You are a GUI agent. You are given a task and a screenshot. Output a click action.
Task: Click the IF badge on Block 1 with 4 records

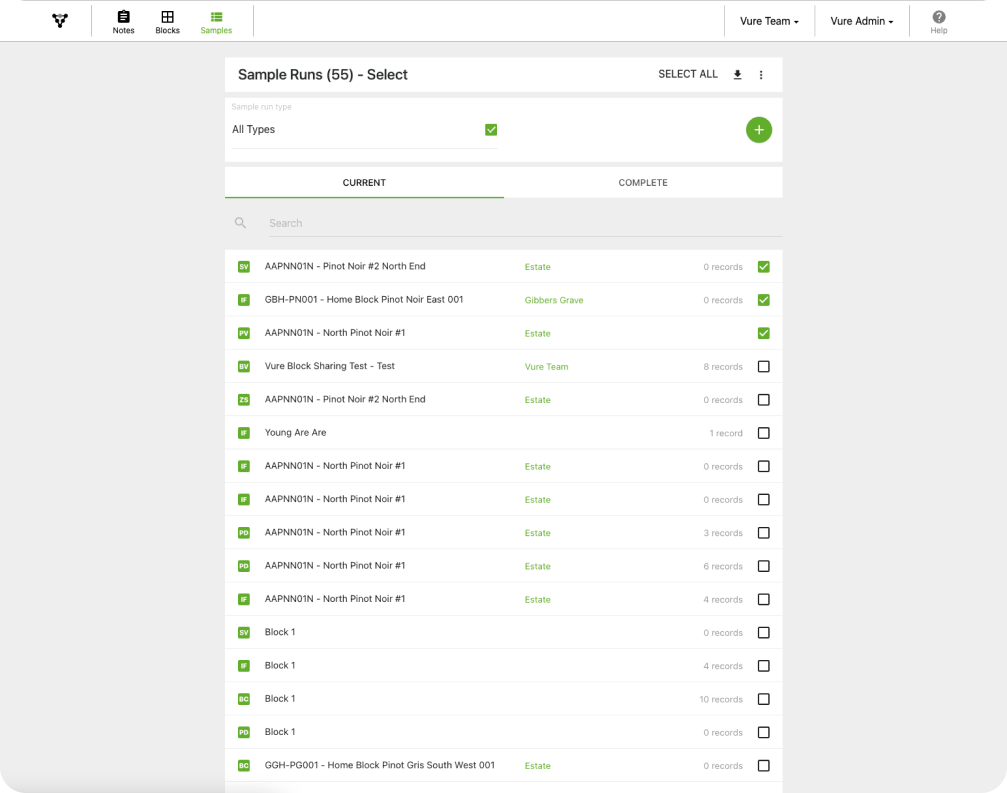pos(244,666)
